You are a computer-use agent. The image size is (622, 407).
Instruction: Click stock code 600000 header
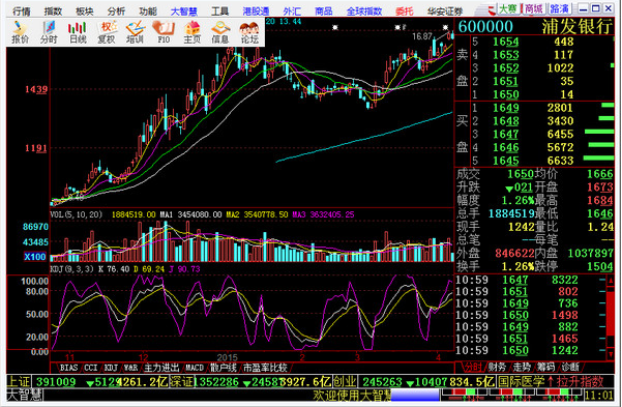point(486,27)
